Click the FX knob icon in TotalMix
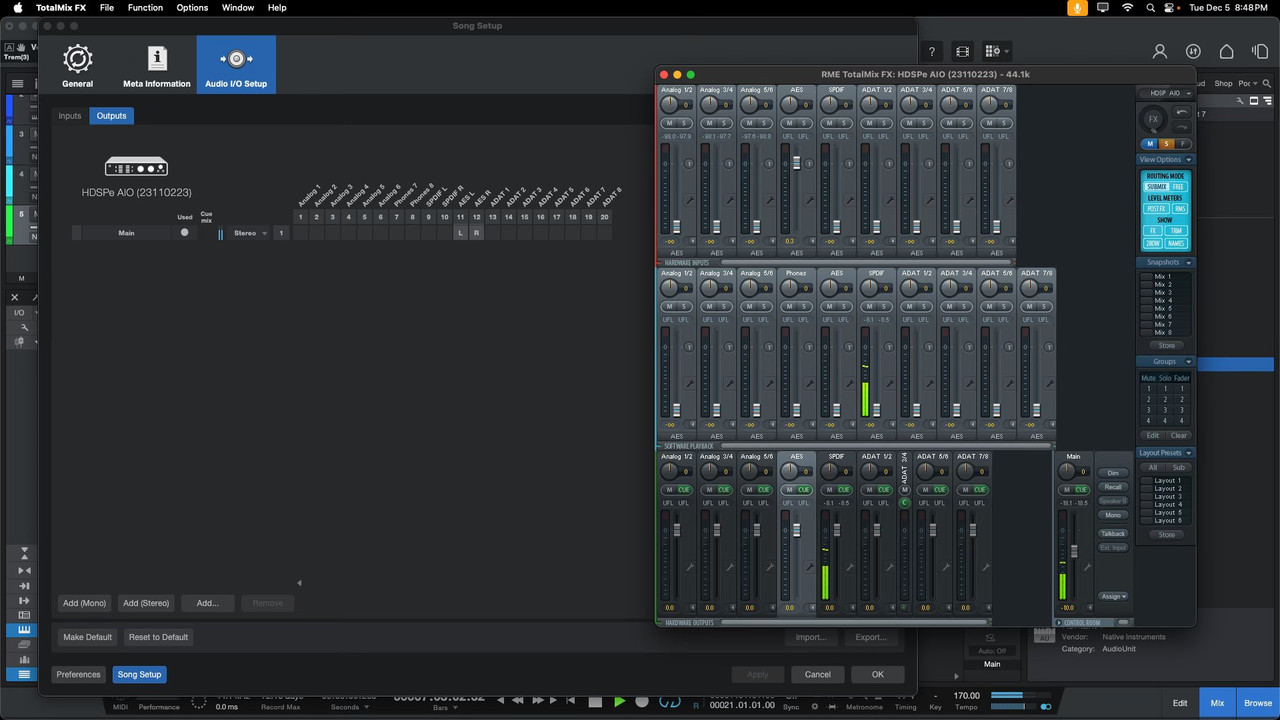Image resolution: width=1280 pixels, height=720 pixels. click(1153, 119)
